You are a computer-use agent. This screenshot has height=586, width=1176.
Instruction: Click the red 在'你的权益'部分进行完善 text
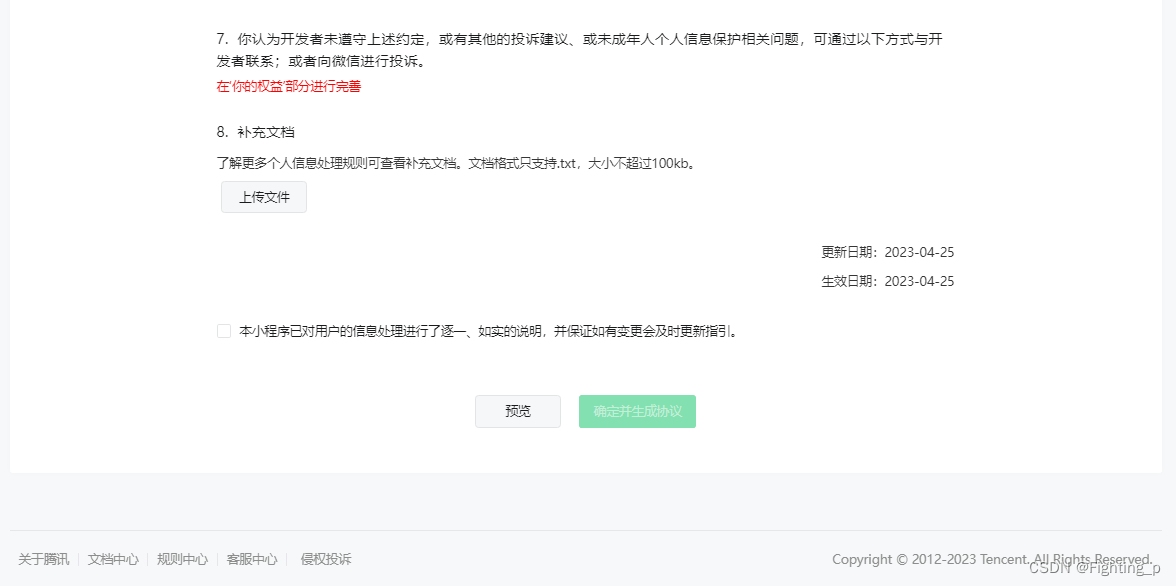pos(289,86)
